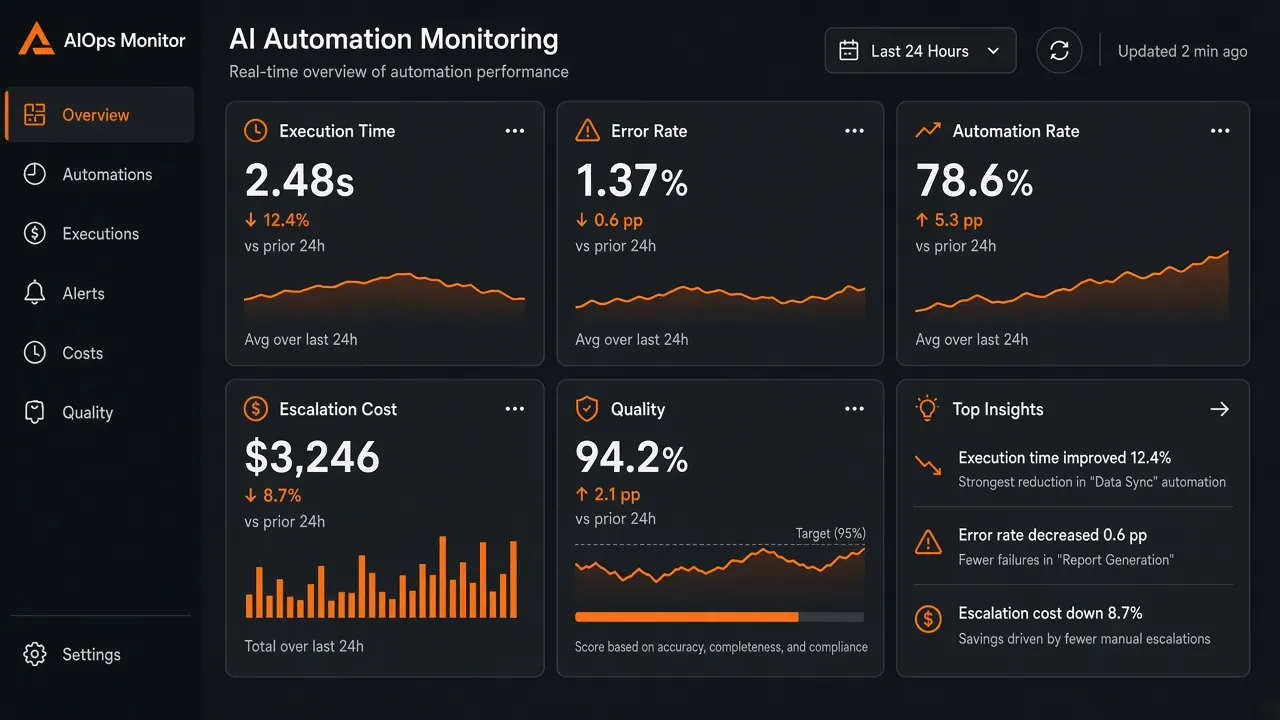This screenshot has width=1280, height=720.
Task: Click 'Fewer failures in "Report Generation"' text
Action: tap(1066, 560)
